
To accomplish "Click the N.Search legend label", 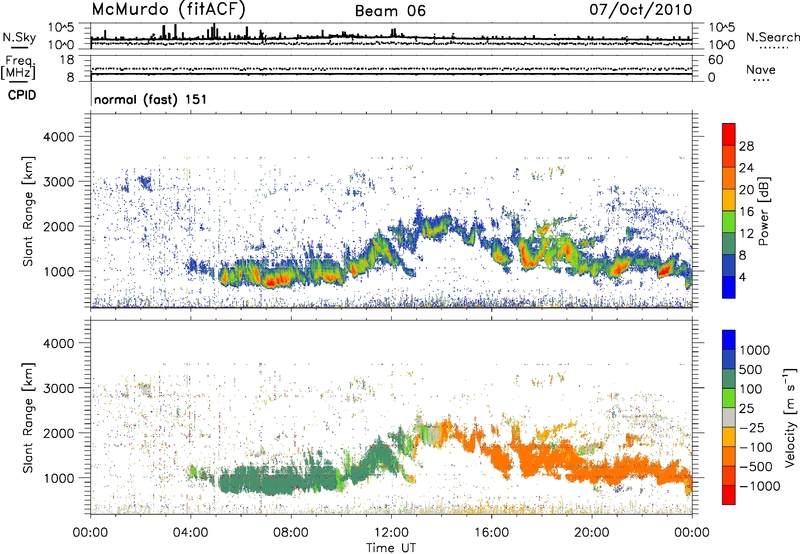I will (772, 37).
